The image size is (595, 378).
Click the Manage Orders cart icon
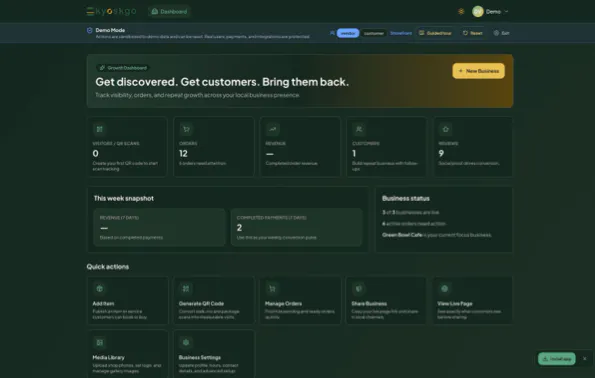point(272,289)
